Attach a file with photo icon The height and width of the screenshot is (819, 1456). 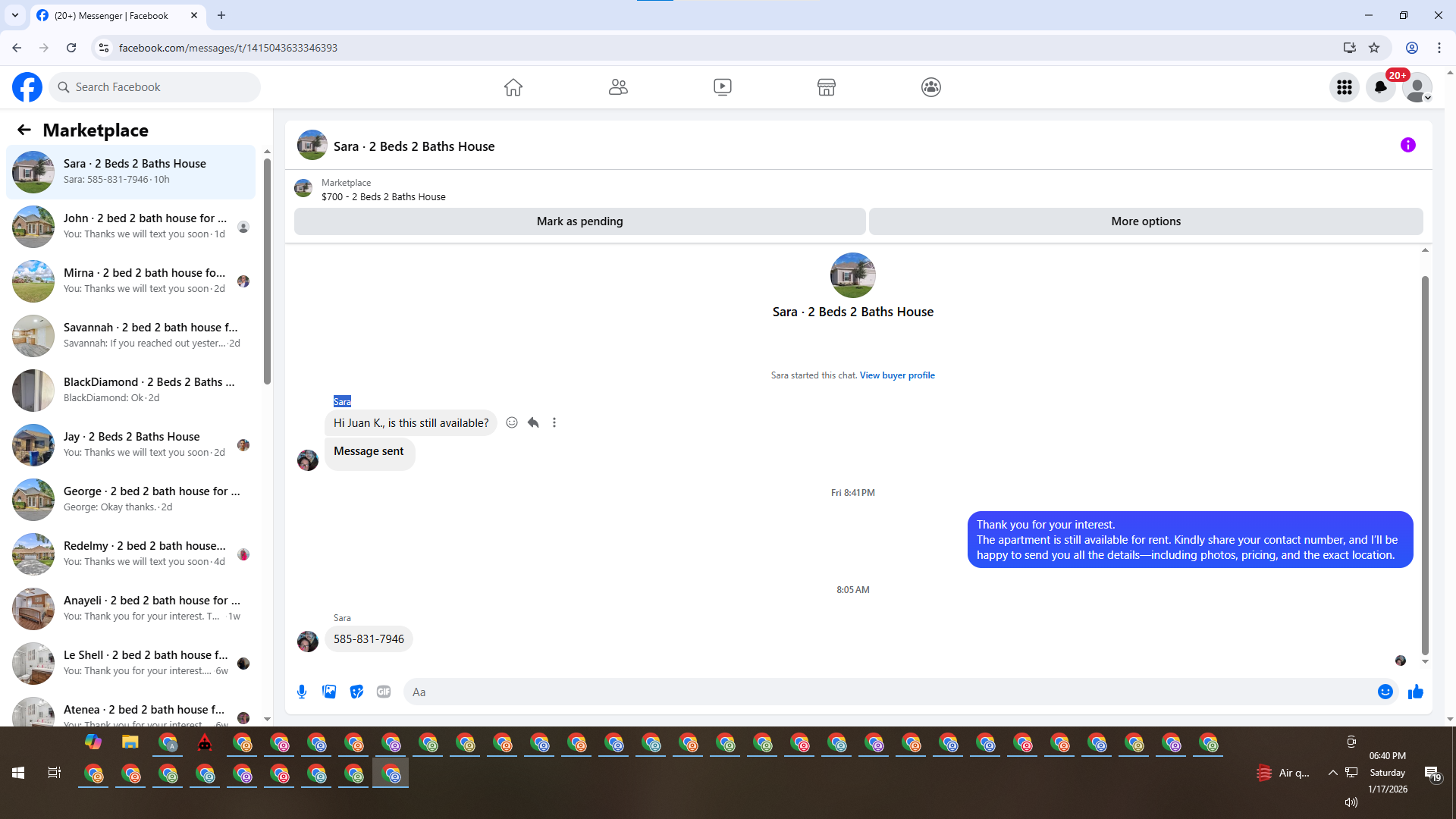click(x=329, y=692)
